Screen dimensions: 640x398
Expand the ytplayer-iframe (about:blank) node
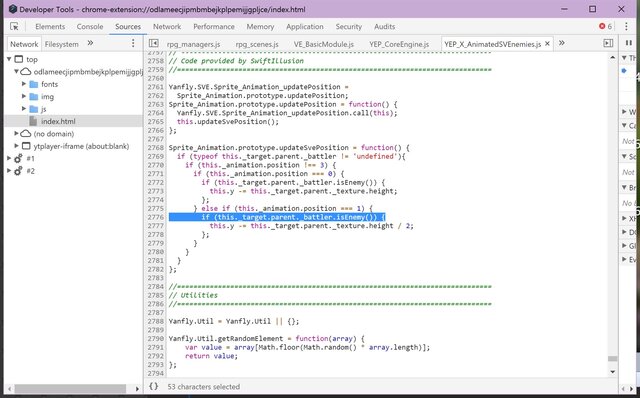(16, 146)
